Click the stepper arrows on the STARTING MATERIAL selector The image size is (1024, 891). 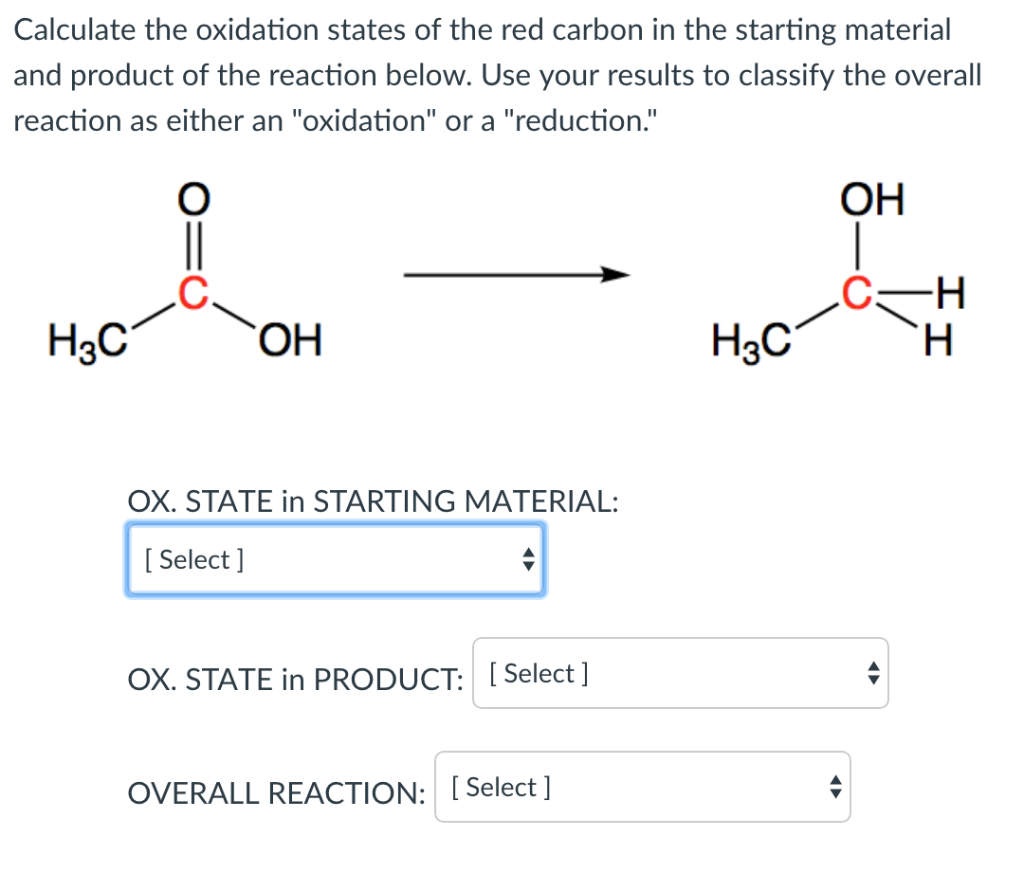(527, 559)
